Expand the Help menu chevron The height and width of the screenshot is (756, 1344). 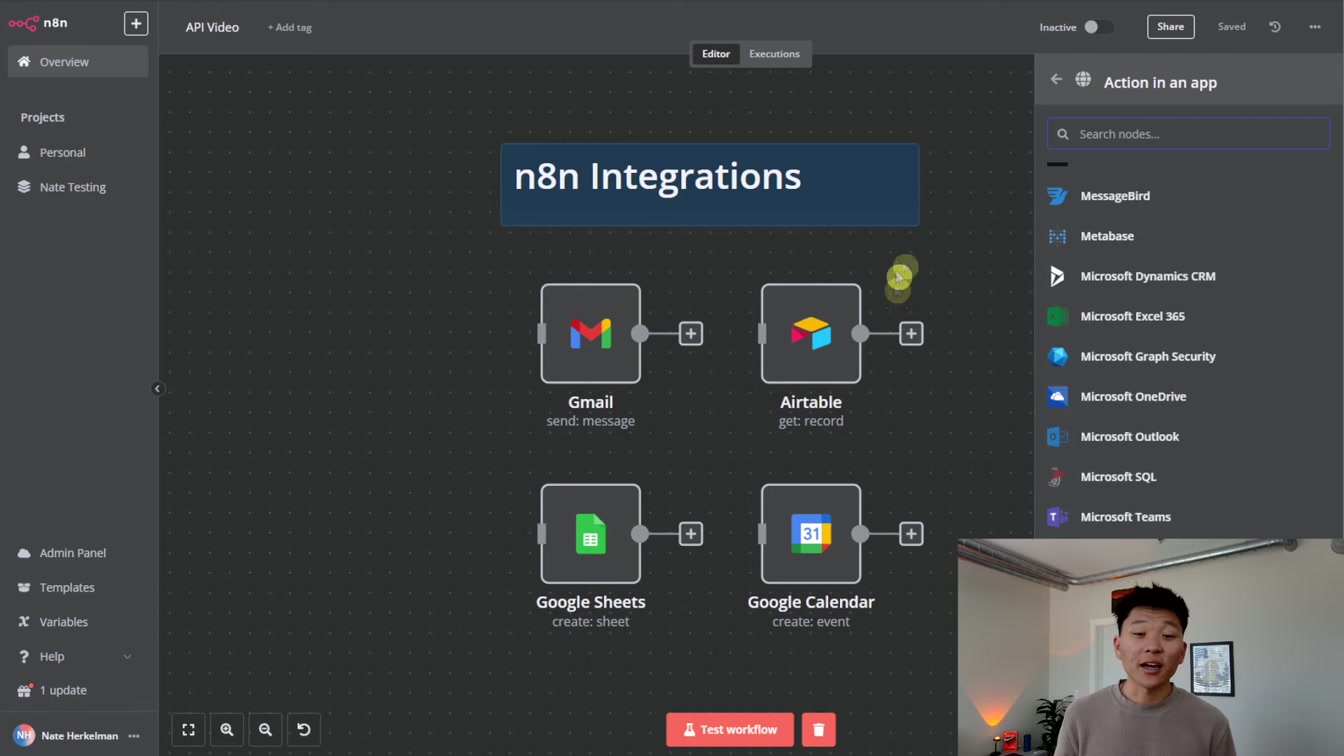click(x=127, y=657)
